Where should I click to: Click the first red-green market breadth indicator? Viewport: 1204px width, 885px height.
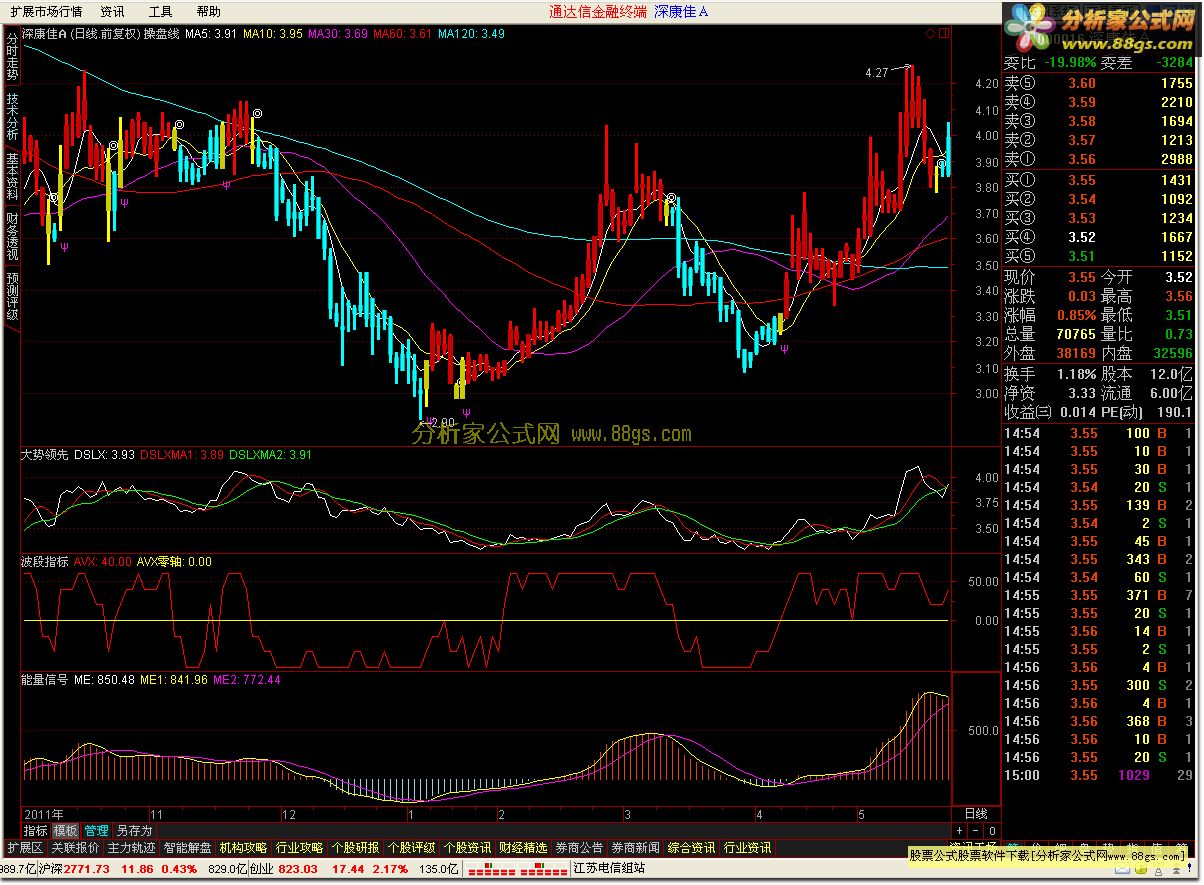pos(492,869)
